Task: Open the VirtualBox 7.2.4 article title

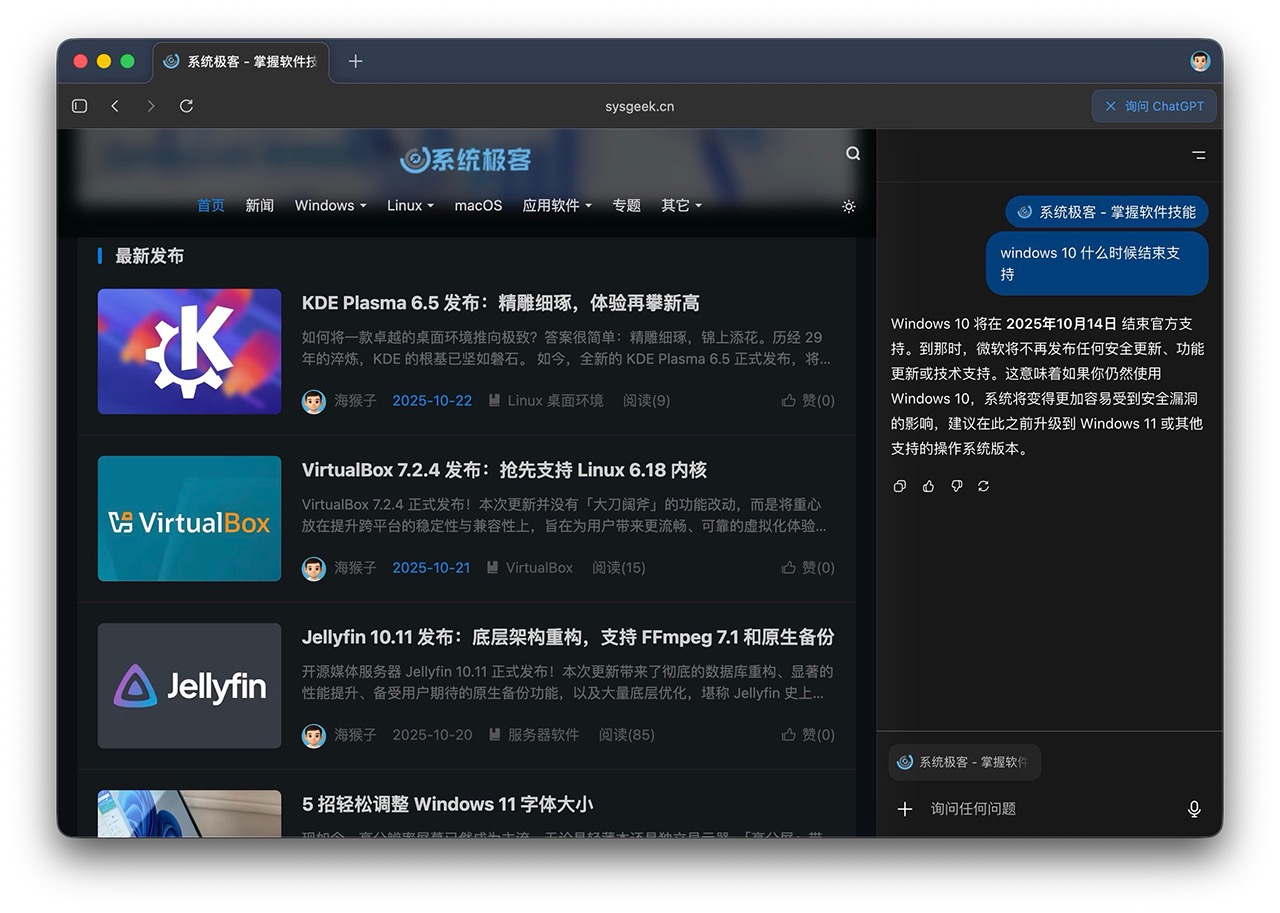Action: coord(504,470)
